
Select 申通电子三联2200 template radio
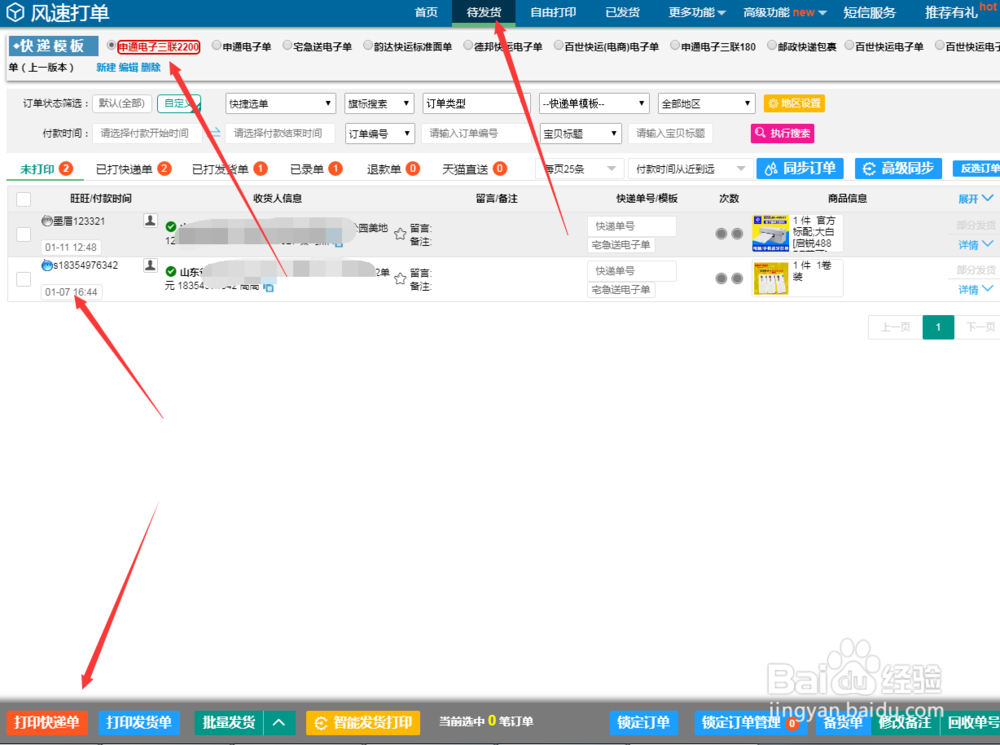(x=111, y=45)
